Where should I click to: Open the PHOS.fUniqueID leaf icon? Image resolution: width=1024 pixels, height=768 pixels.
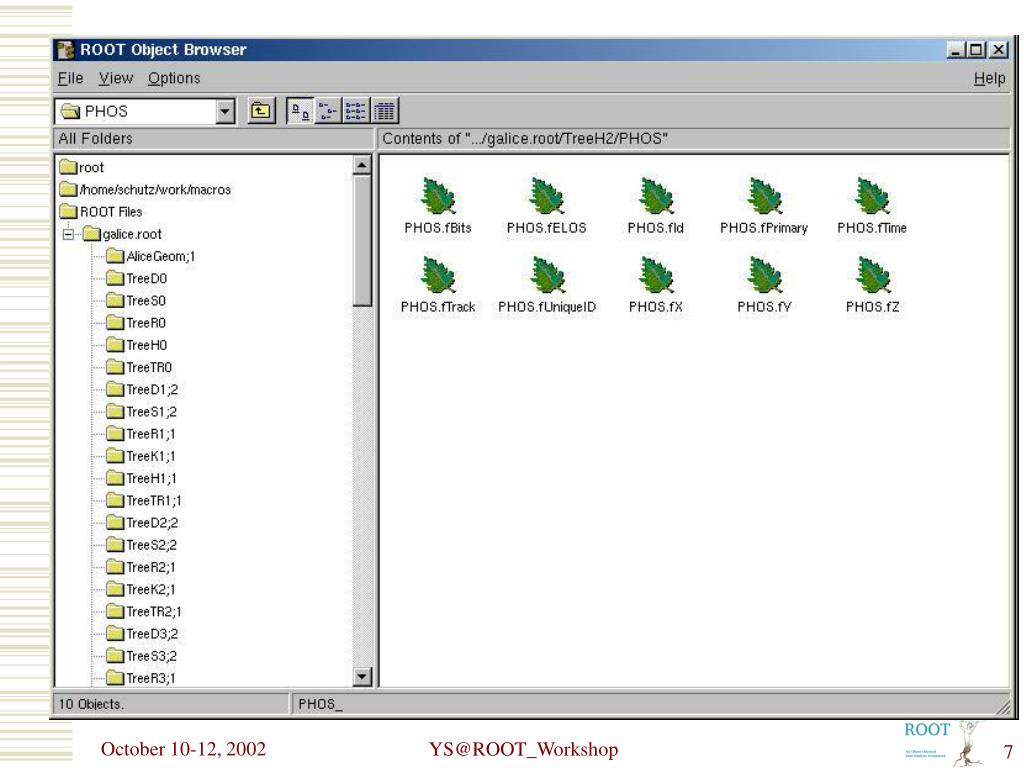[x=547, y=275]
